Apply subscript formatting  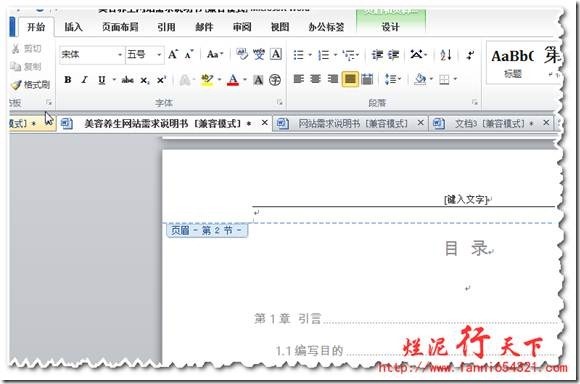click(x=145, y=80)
